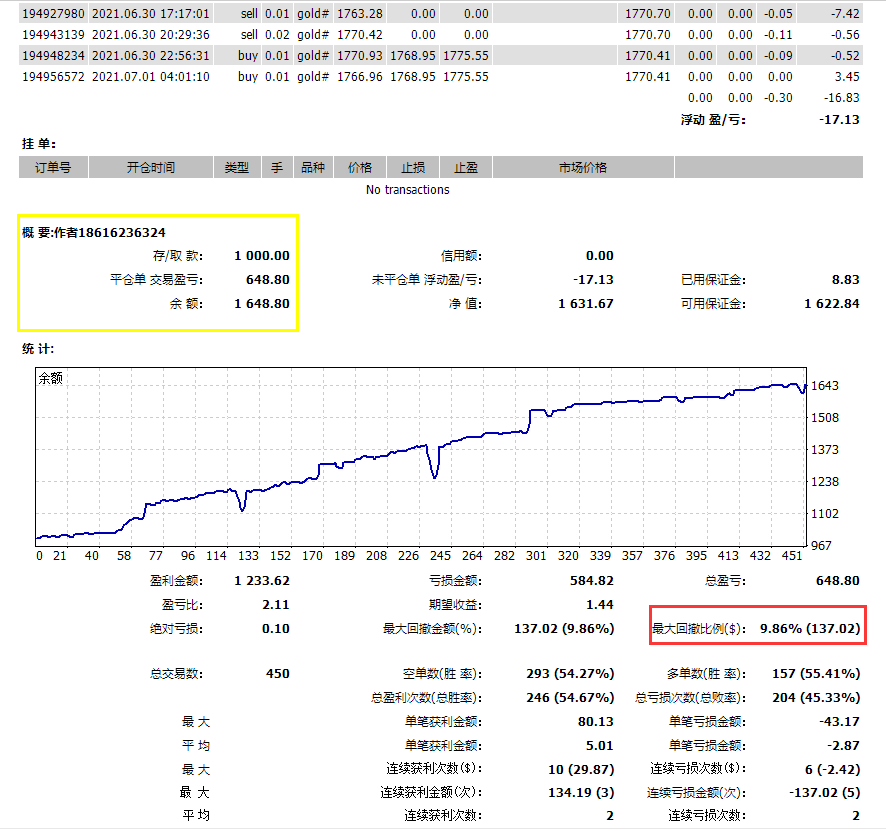Click the No transactions text
The image size is (886, 831).
408,190
